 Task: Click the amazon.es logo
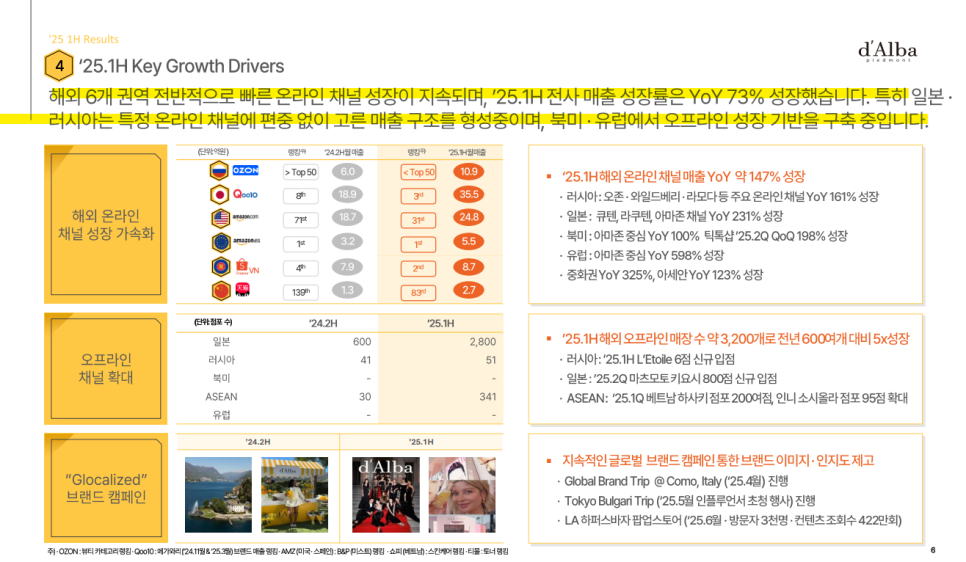(x=246, y=241)
